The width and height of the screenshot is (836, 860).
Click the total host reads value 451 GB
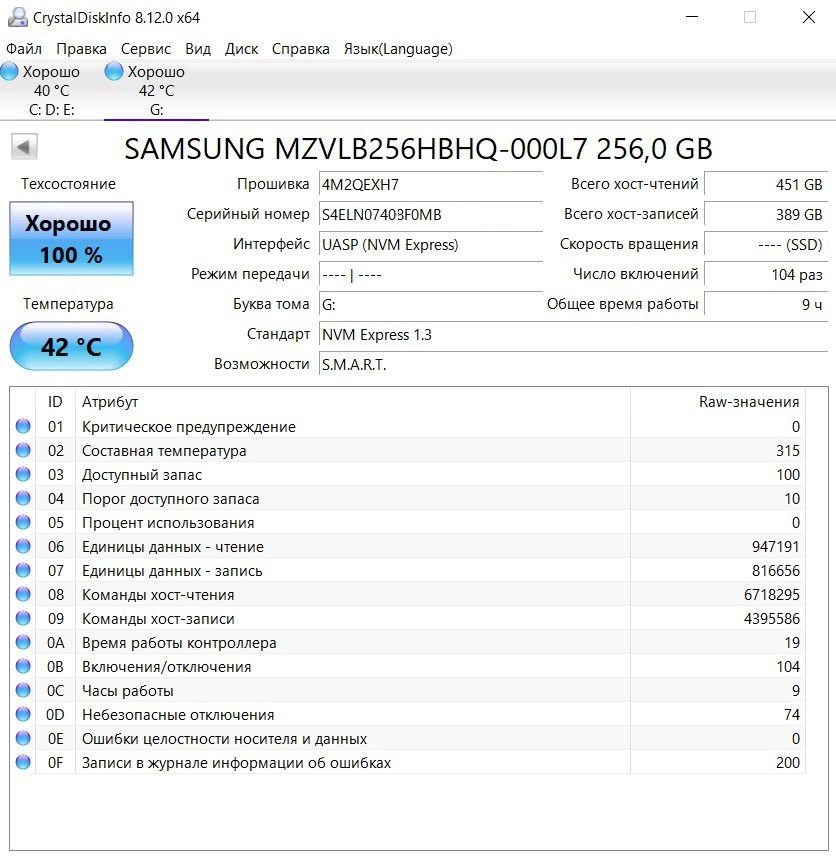766,184
